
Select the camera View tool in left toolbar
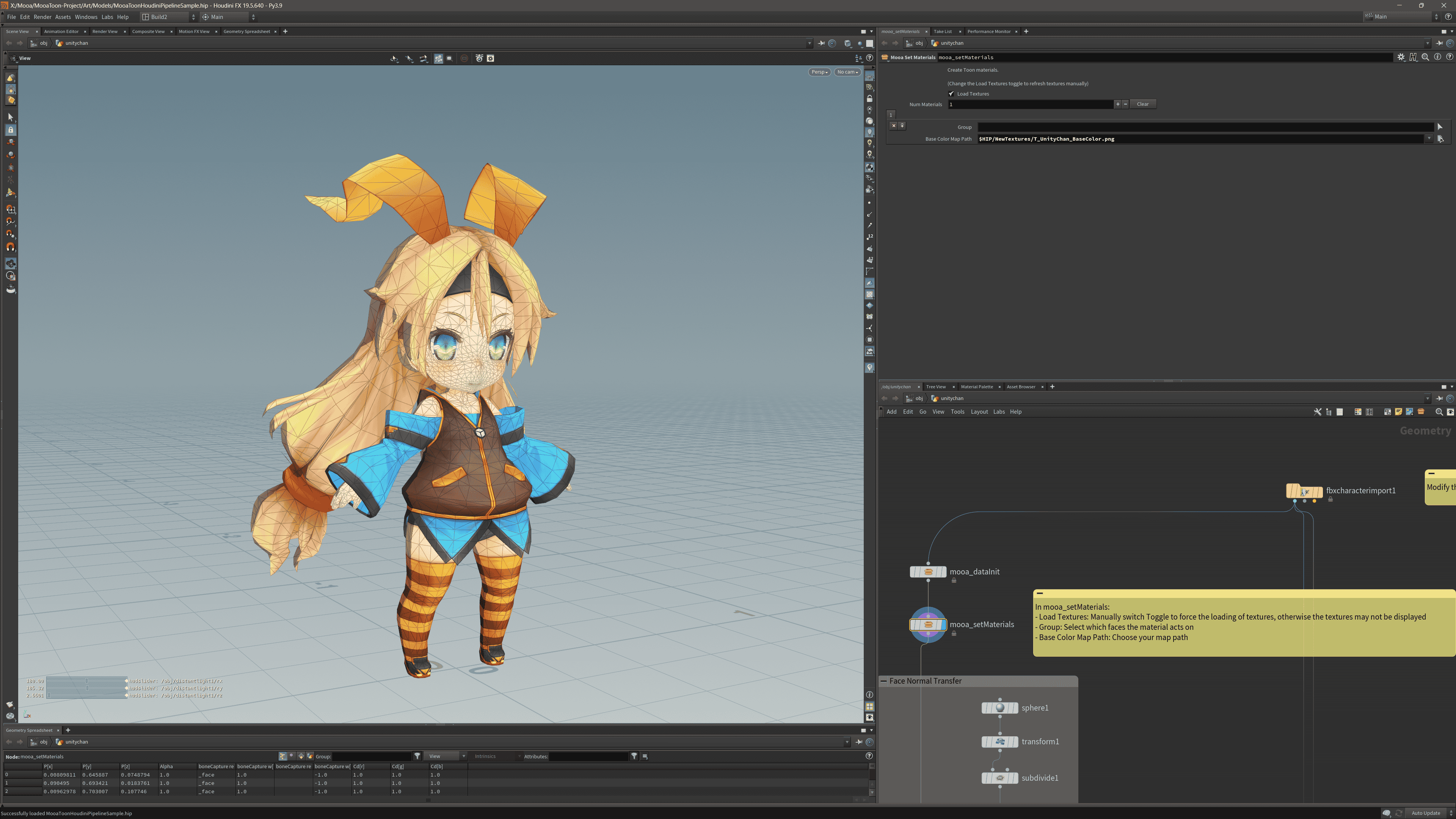pos(10,264)
